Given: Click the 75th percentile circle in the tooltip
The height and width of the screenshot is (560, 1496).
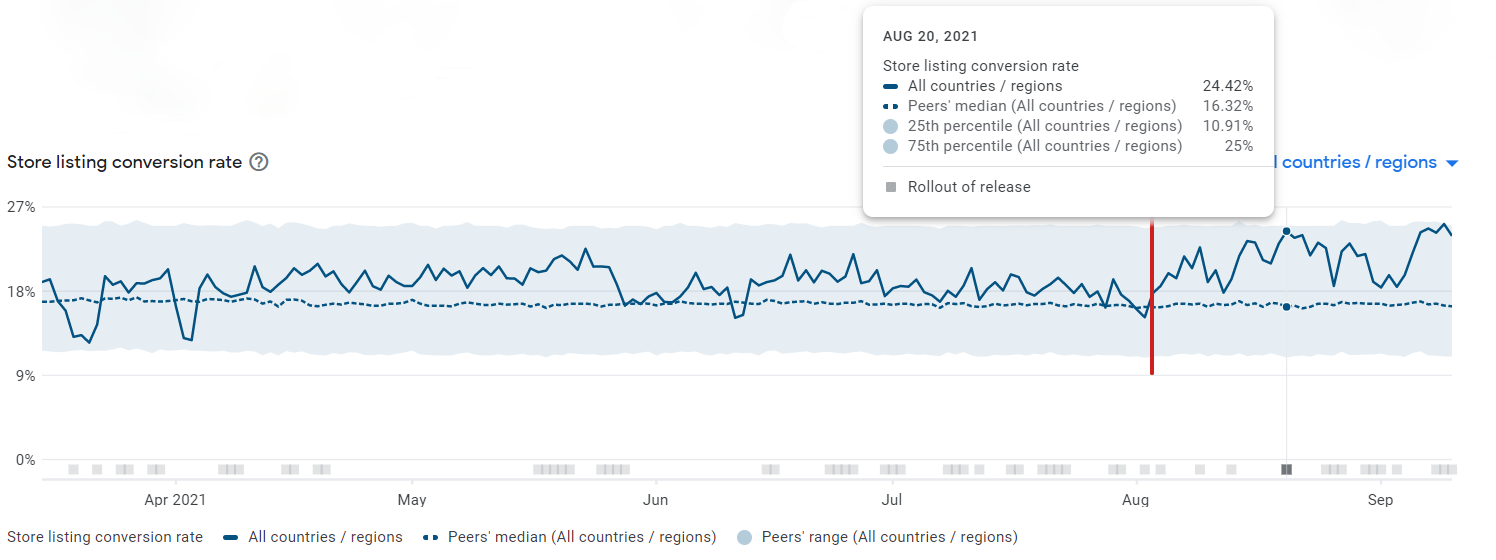Looking at the screenshot, I should 890,147.
